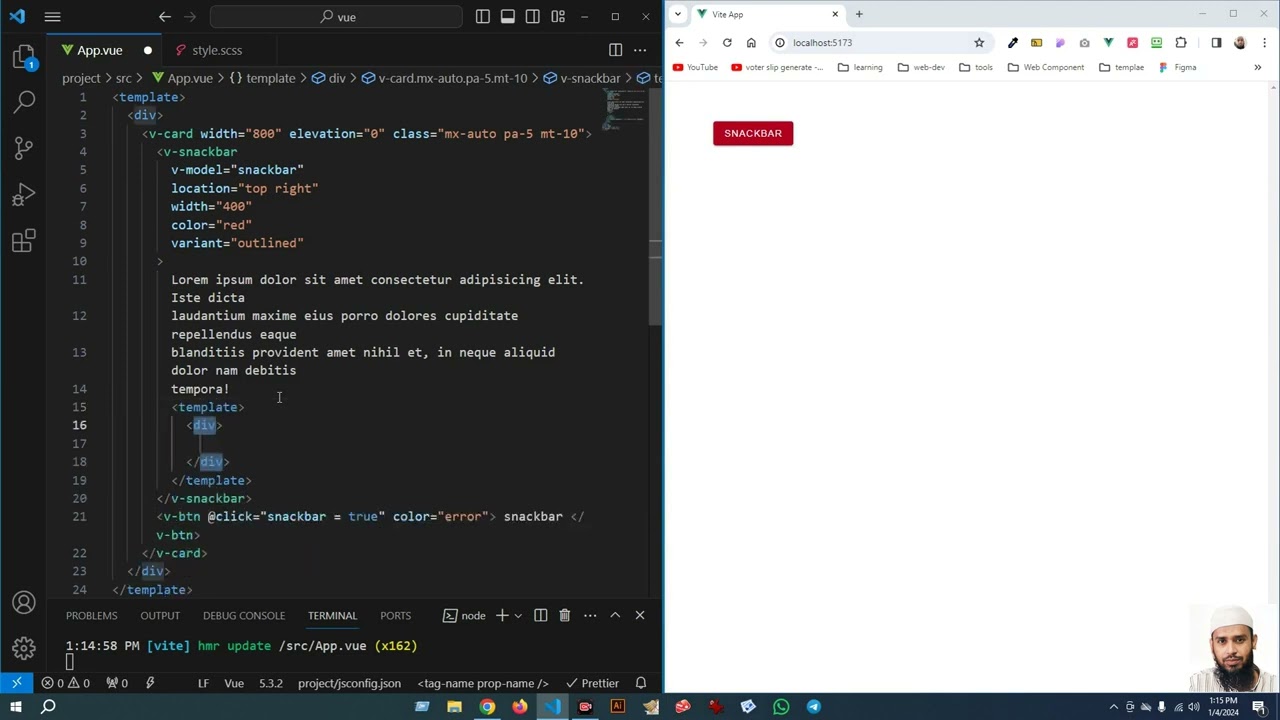The height and width of the screenshot is (720, 1280).
Task: Open the Chrome home page button
Action: [x=751, y=43]
